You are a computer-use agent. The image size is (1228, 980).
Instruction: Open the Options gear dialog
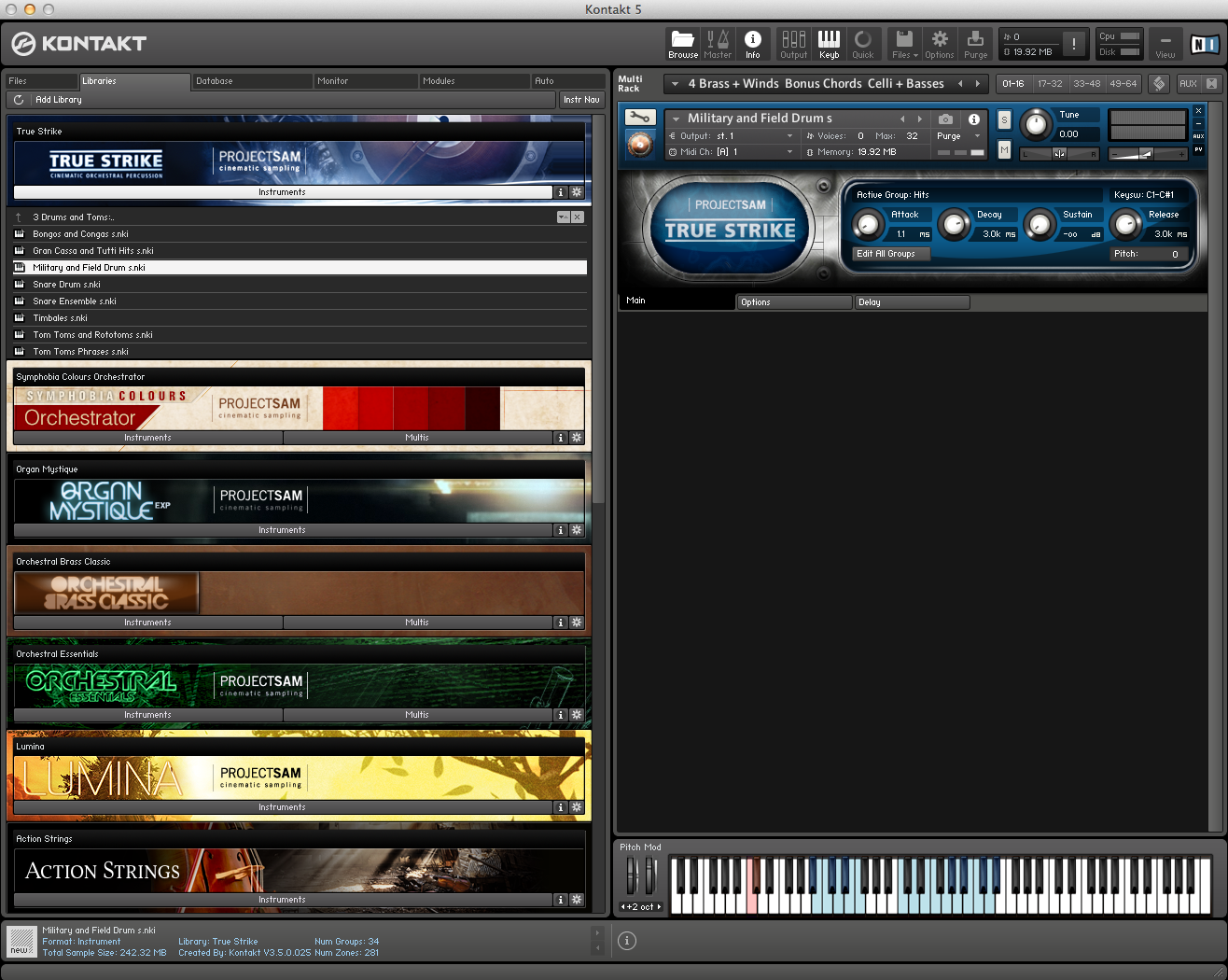(940, 44)
